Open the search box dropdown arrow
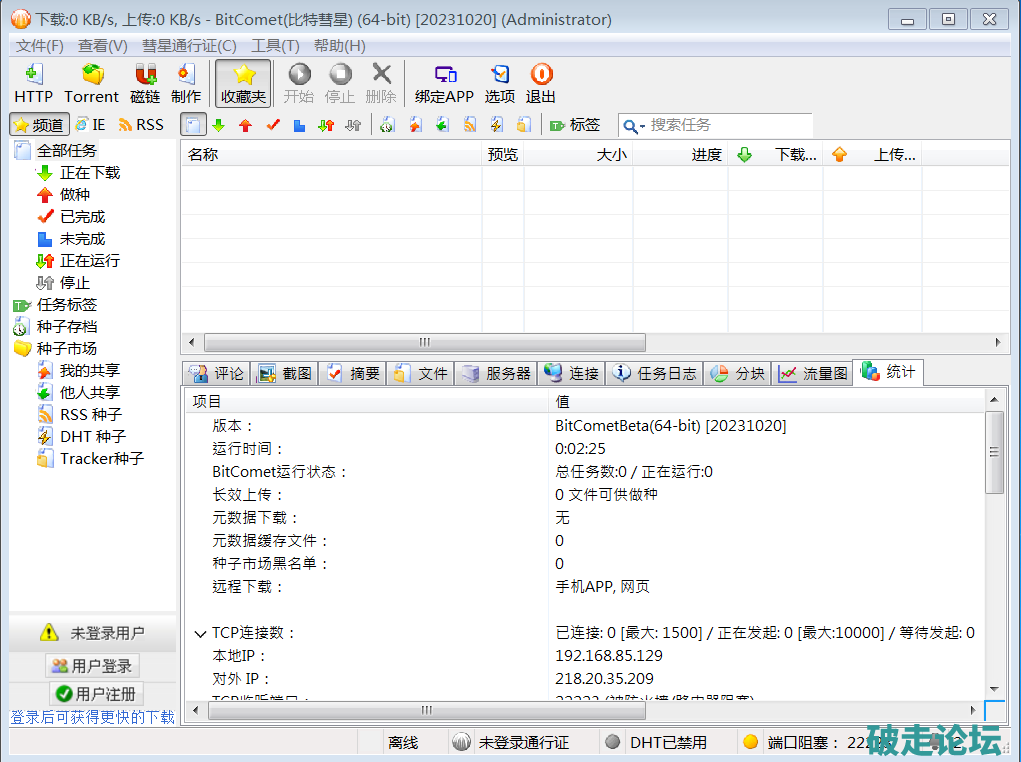Image resolution: width=1021 pixels, height=762 pixels. tap(635, 126)
